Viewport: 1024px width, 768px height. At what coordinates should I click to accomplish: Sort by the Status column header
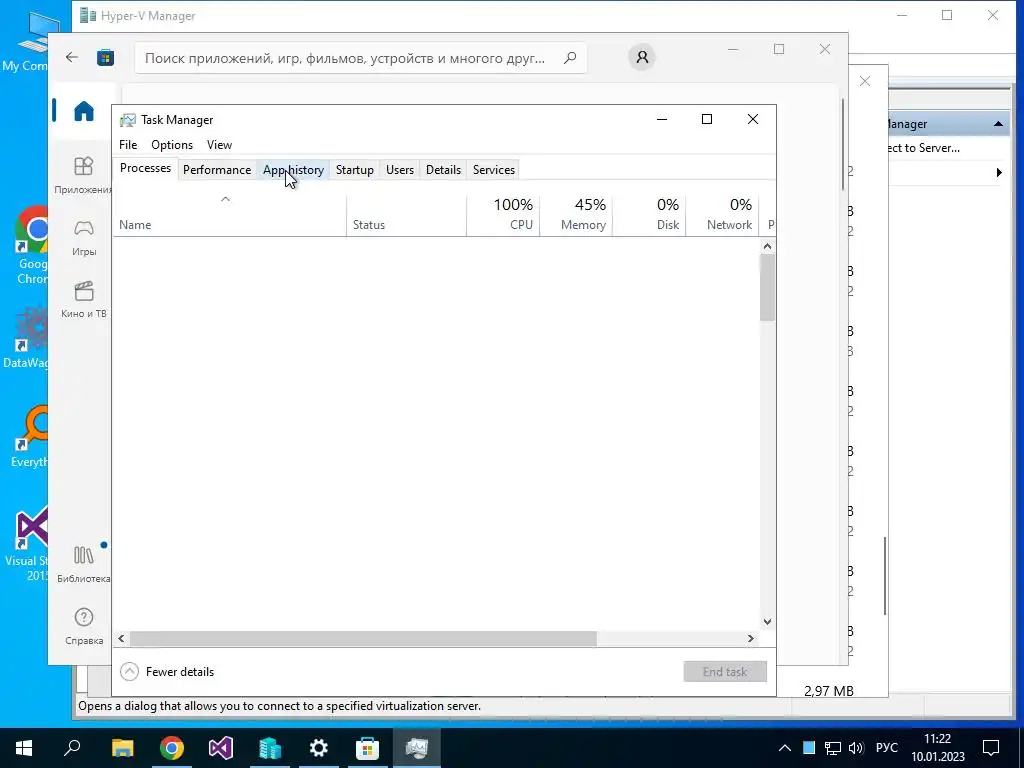point(406,216)
